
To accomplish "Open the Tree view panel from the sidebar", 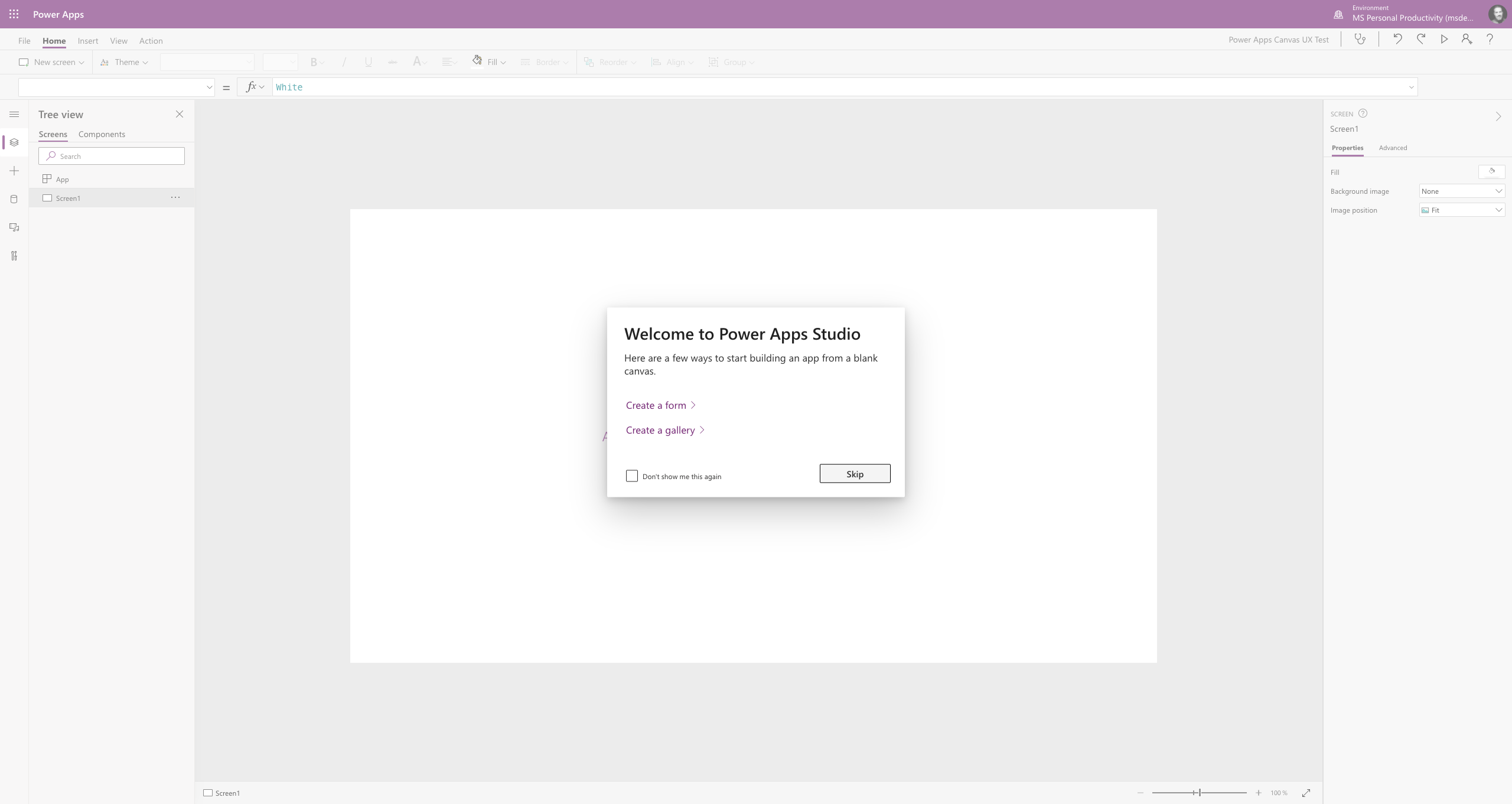I will 14,142.
